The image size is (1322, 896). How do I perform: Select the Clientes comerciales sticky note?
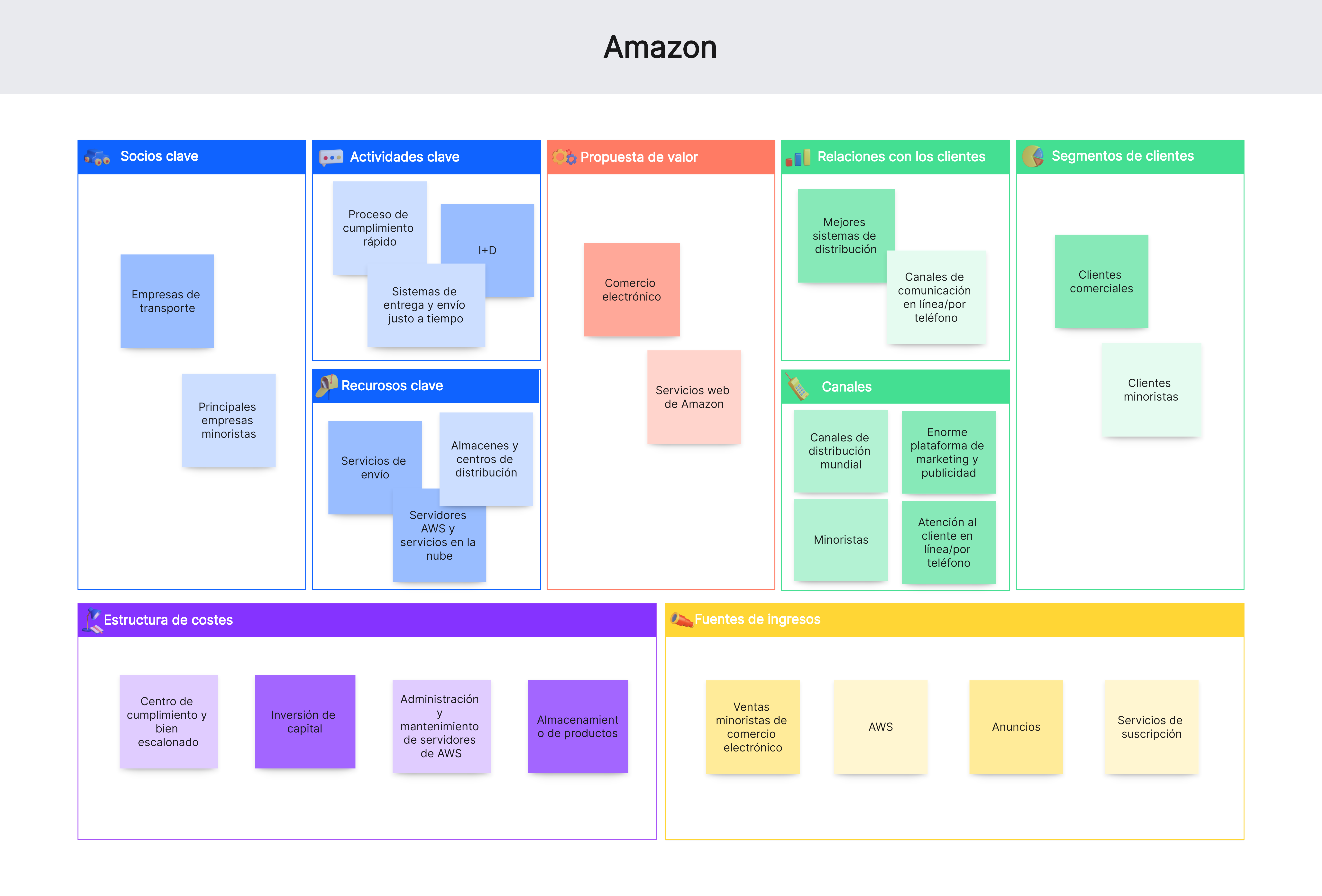pyautogui.click(x=1101, y=282)
